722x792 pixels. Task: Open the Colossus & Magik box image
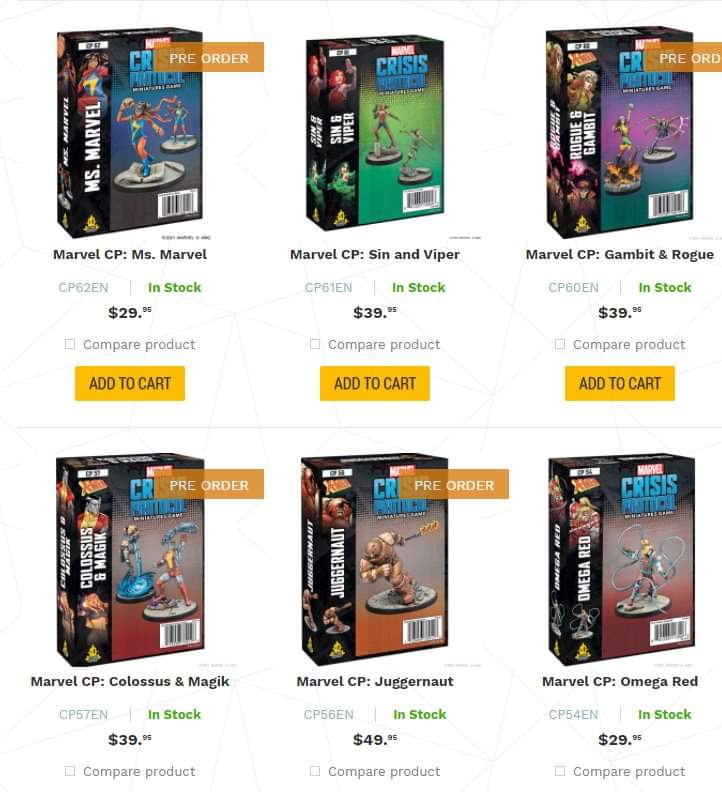(x=130, y=560)
